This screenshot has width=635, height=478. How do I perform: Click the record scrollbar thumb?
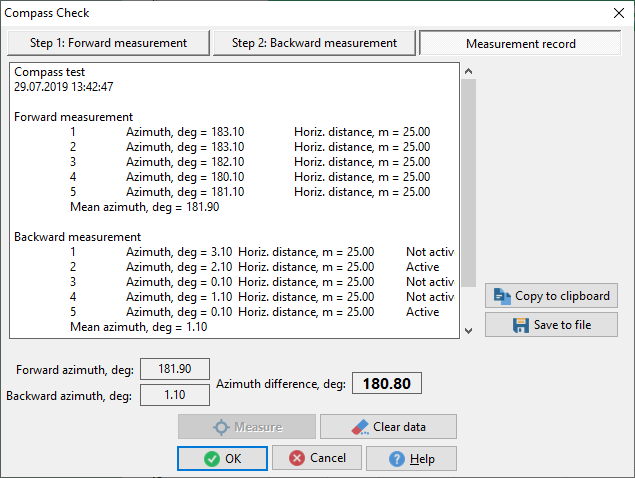coord(469,183)
